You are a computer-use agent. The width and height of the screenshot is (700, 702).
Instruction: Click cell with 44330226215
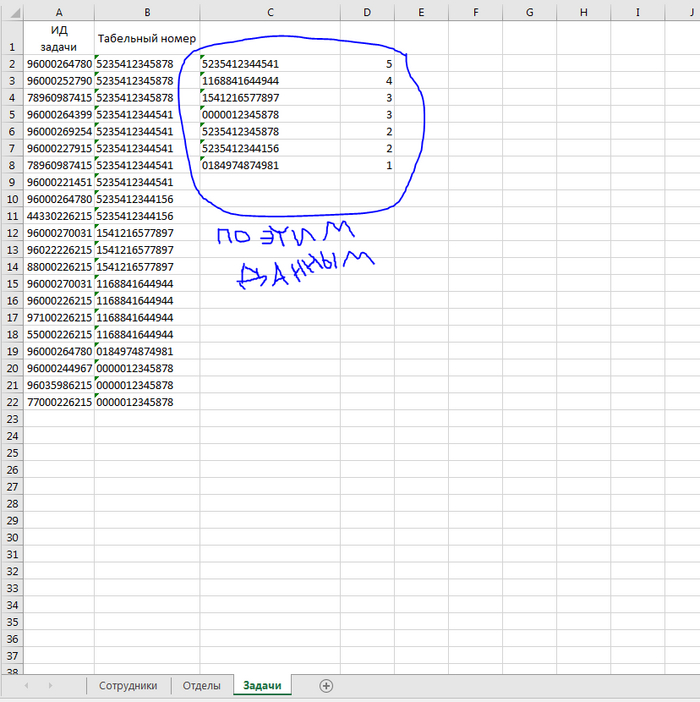tap(59, 216)
